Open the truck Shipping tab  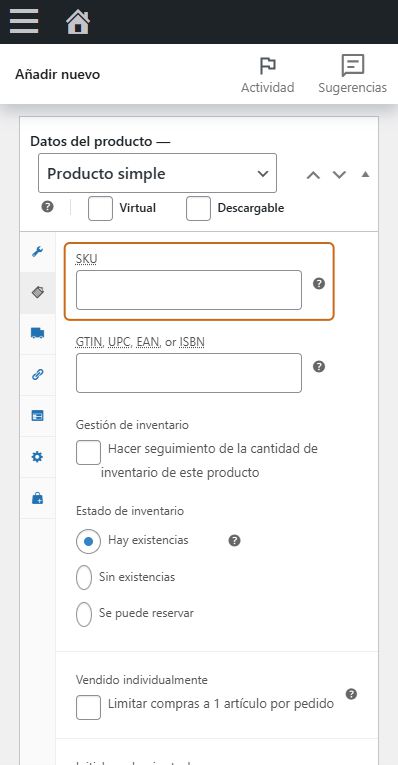pos(38,333)
